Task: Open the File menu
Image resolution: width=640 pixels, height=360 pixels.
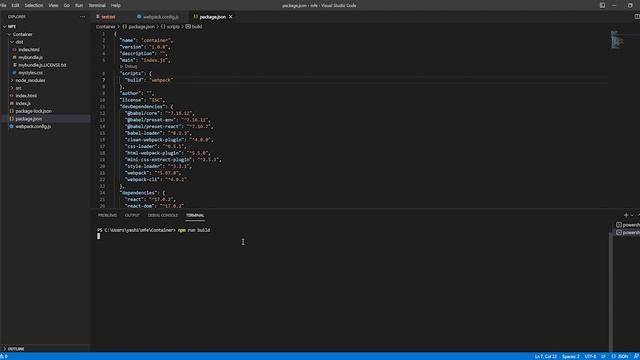Action: (x=3, y=5)
